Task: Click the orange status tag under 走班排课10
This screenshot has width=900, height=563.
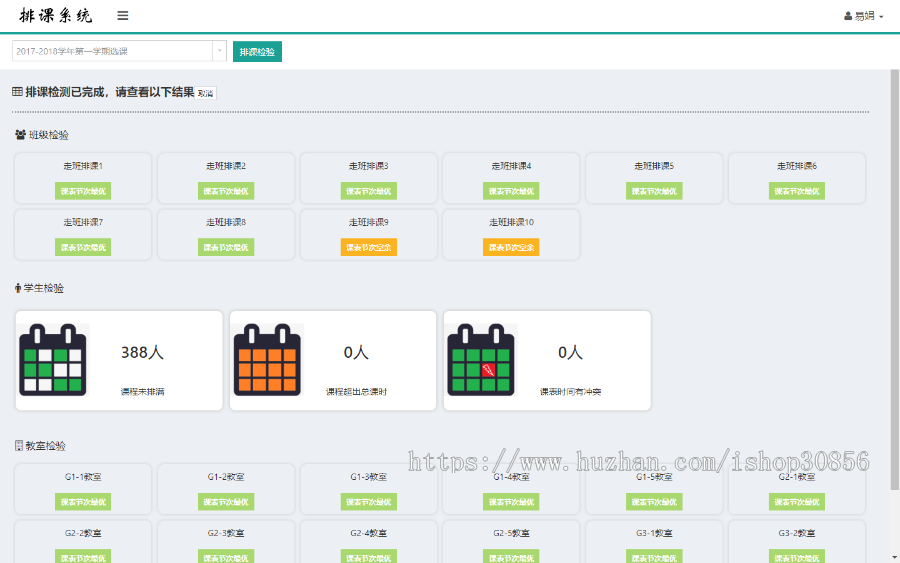Action: [511, 247]
